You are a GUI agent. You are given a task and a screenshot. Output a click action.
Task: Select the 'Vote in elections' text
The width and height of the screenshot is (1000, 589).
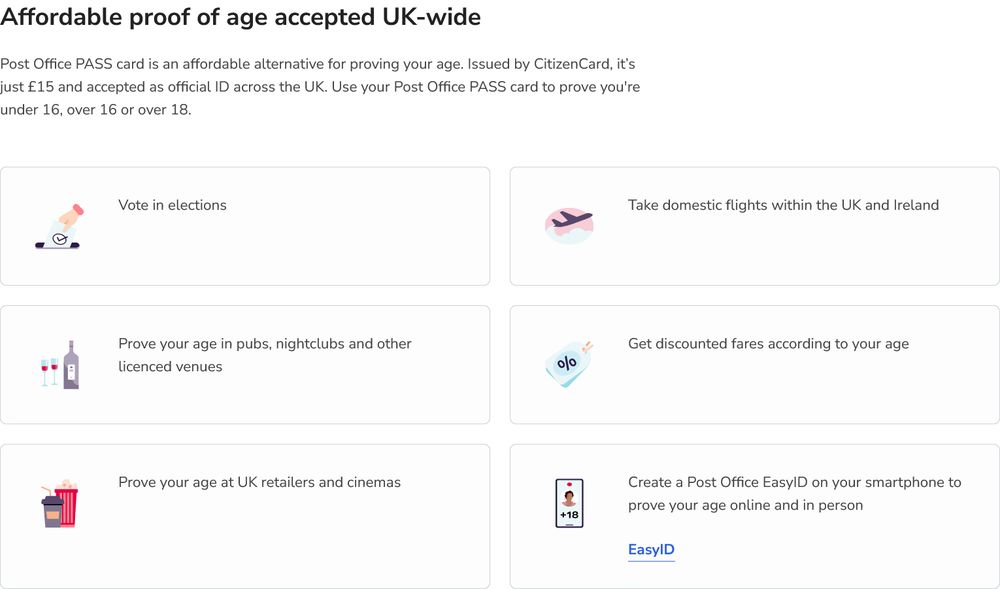pos(172,205)
